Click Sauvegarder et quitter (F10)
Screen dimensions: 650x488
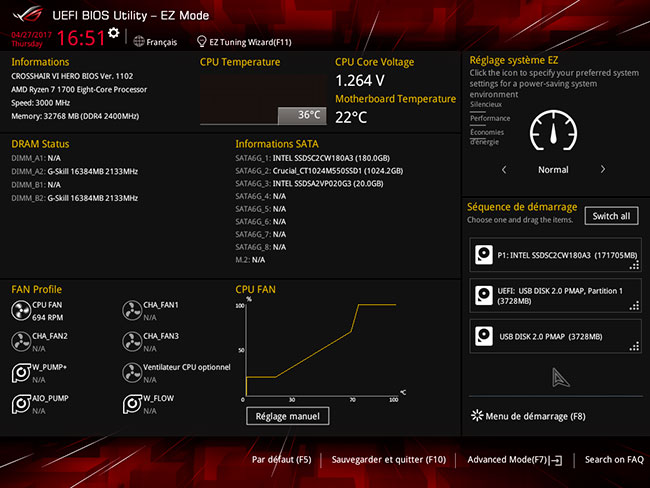click(x=389, y=460)
